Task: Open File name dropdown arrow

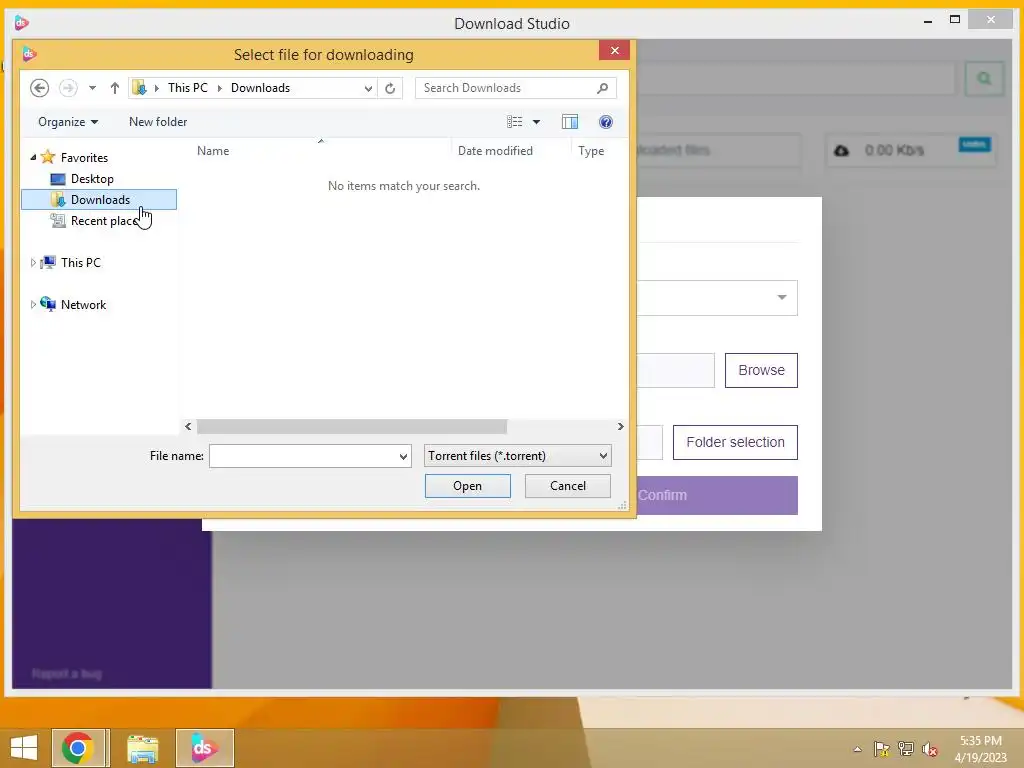Action: (403, 456)
